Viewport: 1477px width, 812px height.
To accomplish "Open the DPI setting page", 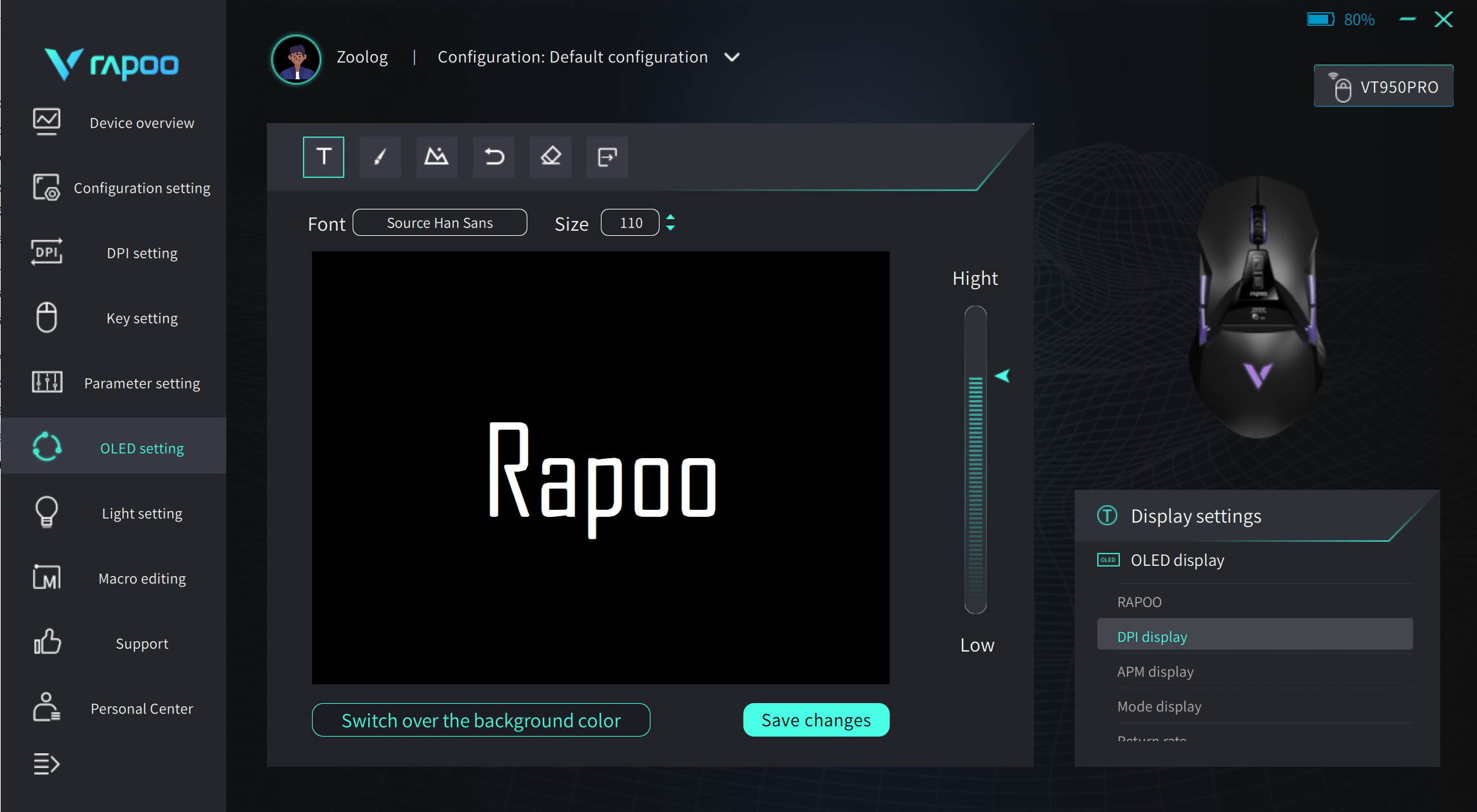I will pyautogui.click(x=142, y=253).
